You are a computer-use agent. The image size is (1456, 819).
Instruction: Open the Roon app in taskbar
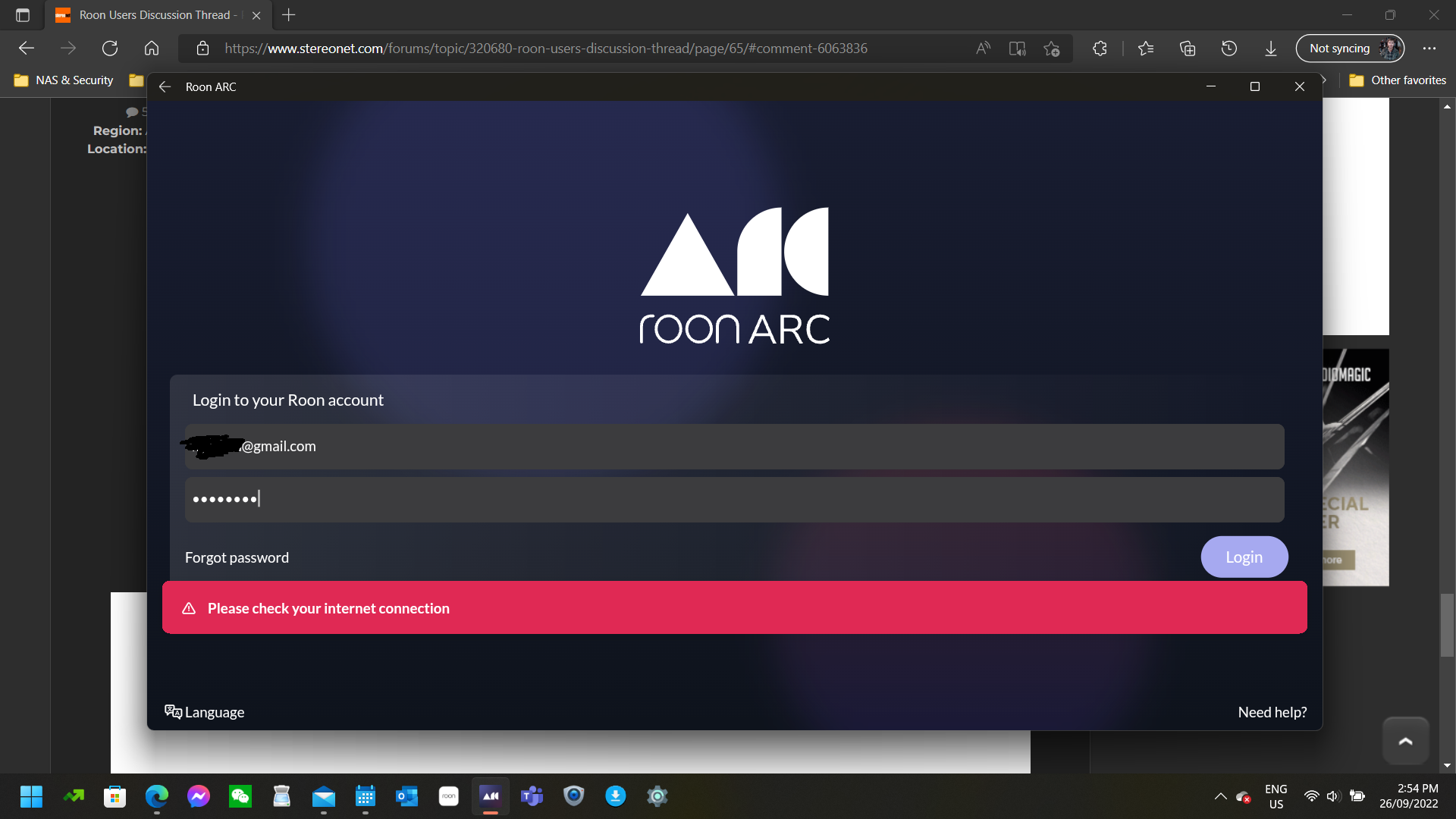[x=449, y=797]
